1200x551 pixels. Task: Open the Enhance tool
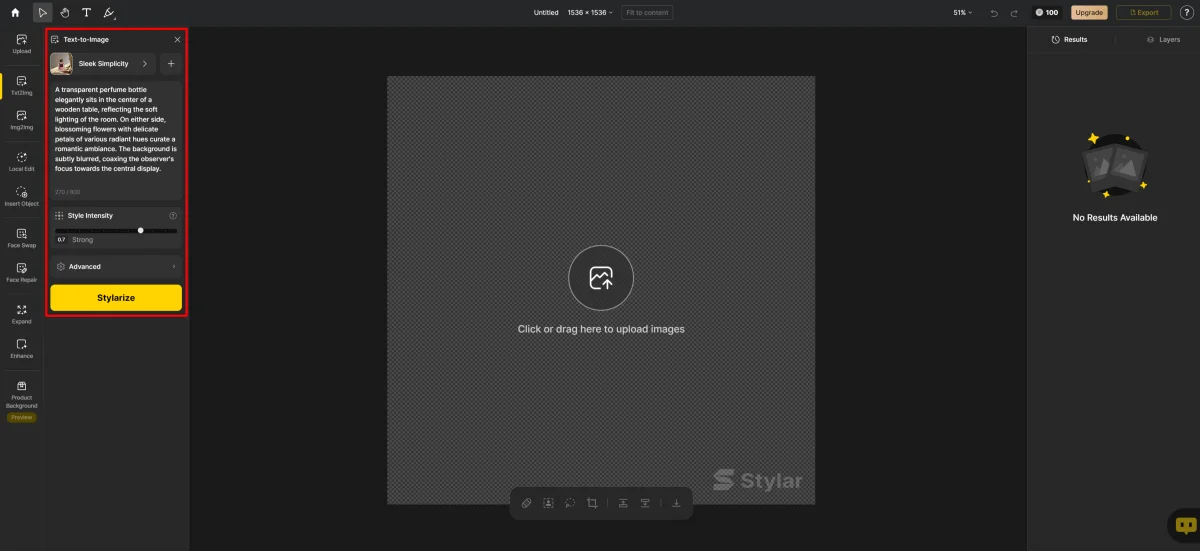coord(22,348)
